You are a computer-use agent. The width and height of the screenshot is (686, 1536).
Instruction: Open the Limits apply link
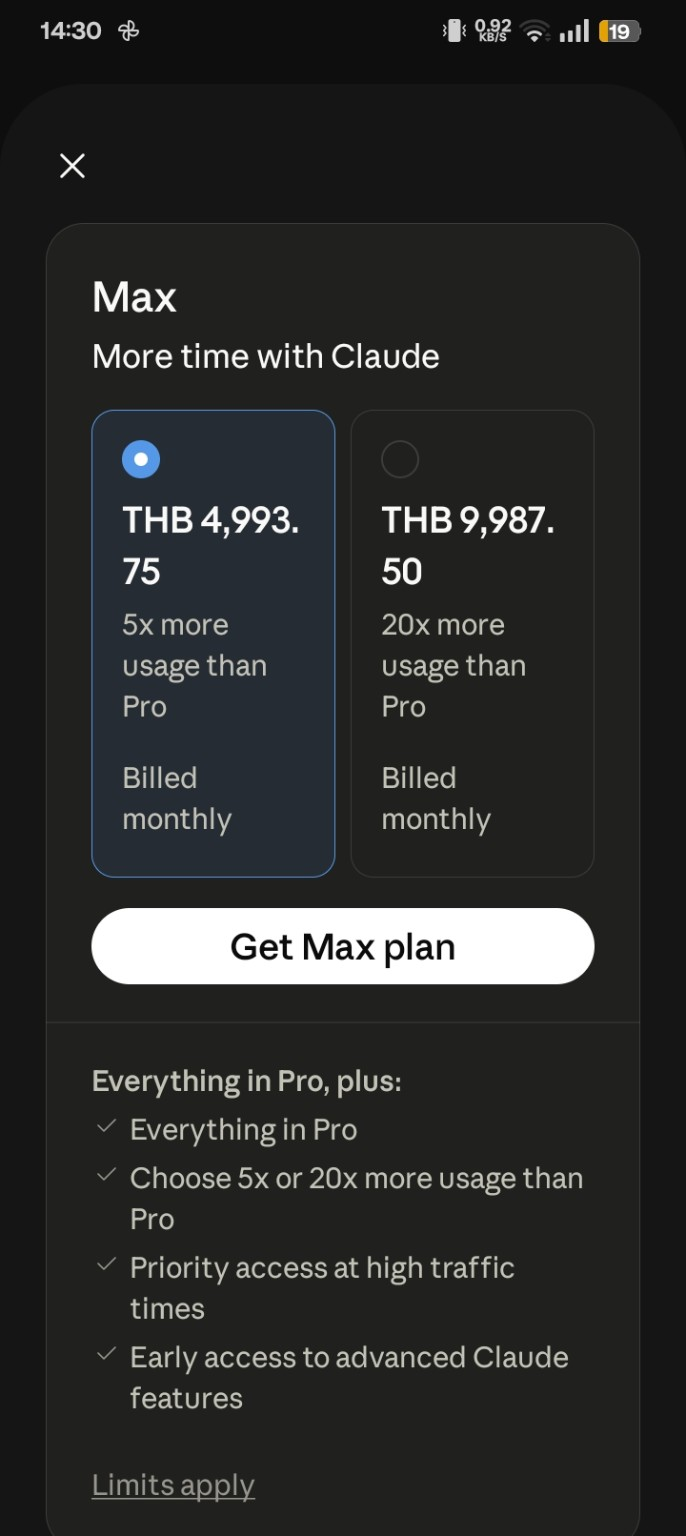click(173, 1485)
